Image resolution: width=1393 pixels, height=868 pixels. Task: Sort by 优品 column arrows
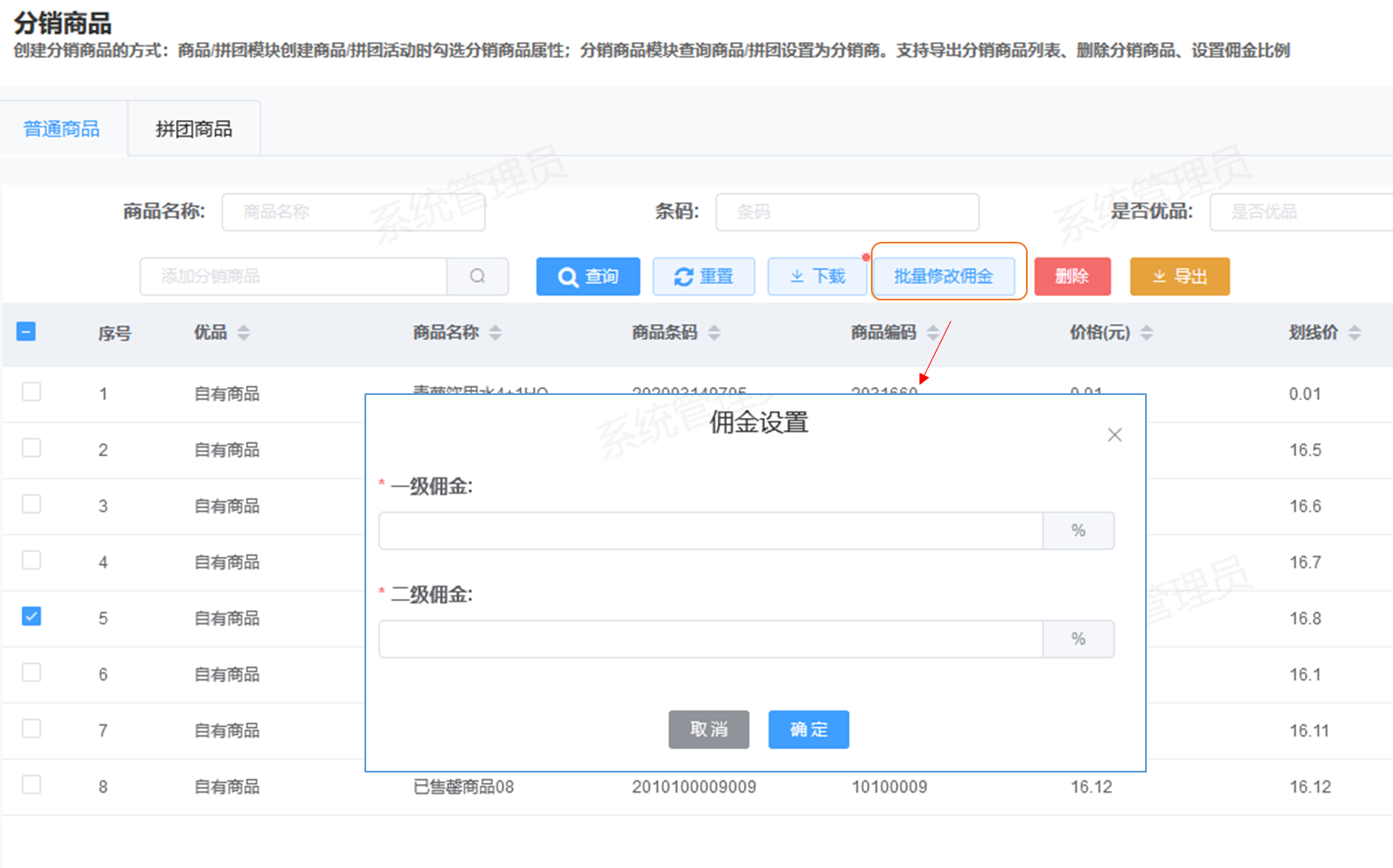pos(244,333)
